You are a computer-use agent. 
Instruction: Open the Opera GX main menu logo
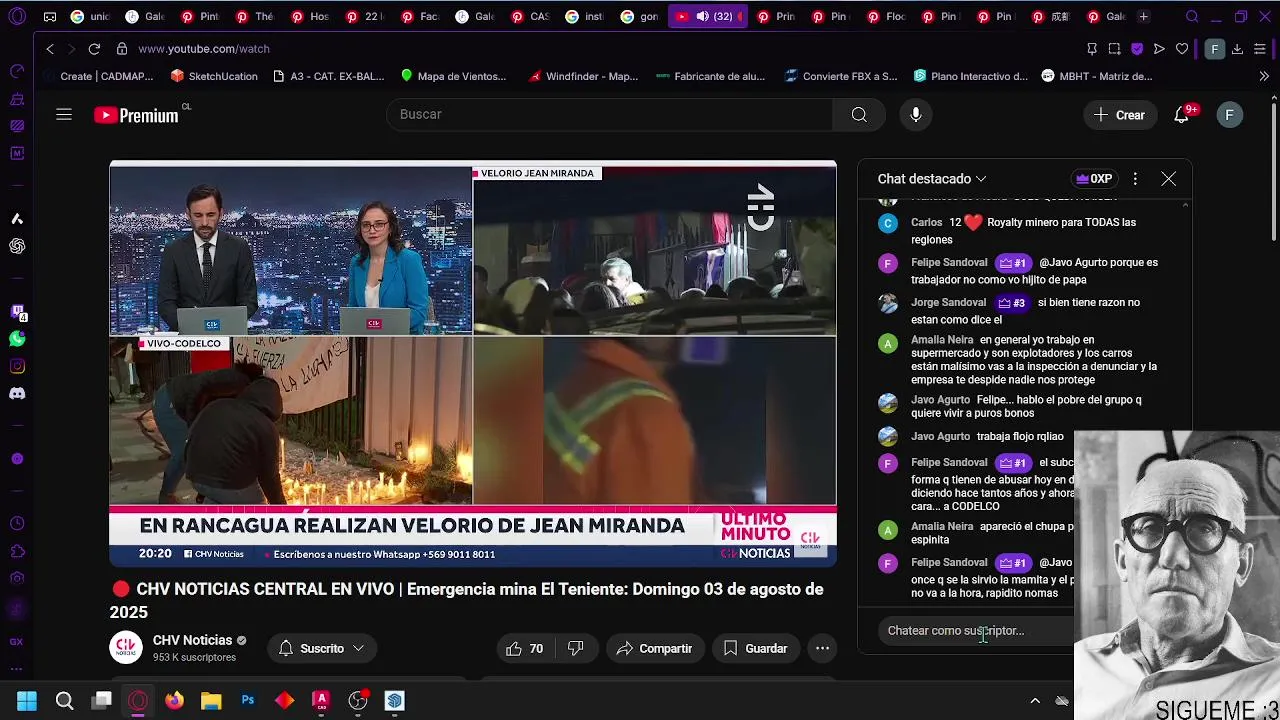tap(17, 16)
